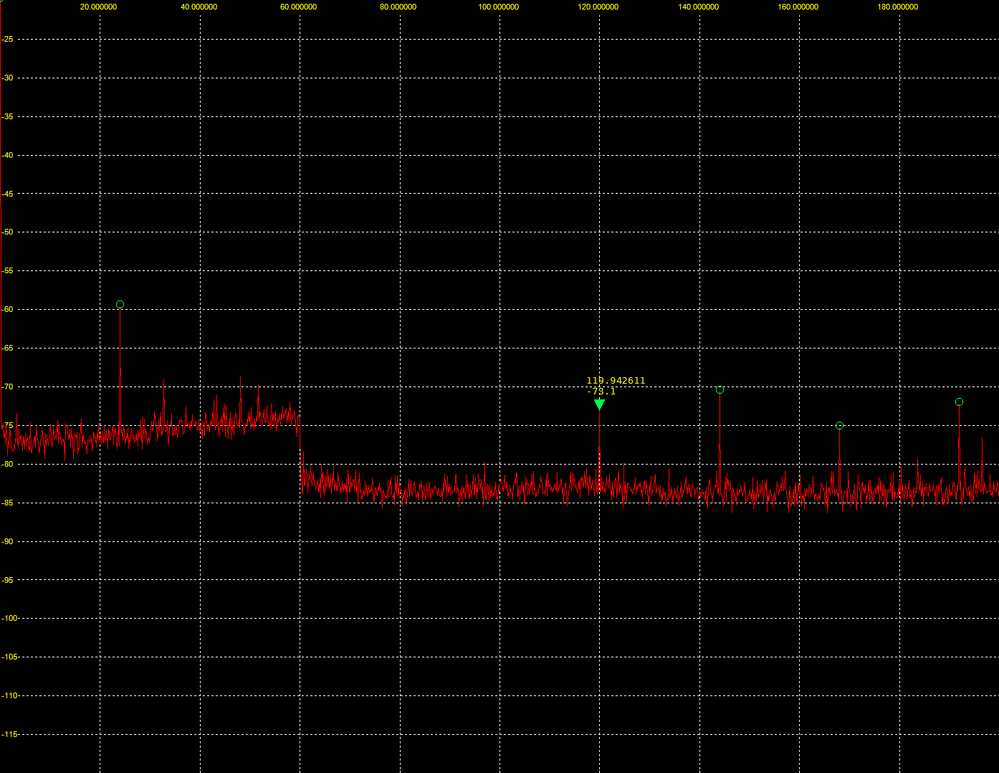Click the marker level readout -73.1
The image size is (999, 773).
coord(601,391)
